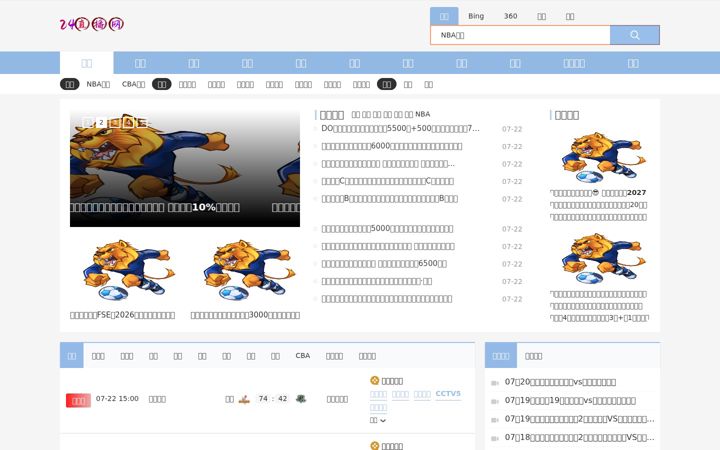Select the CBA tab in the match schedule
Screen dimensions: 720x450
click(x=303, y=355)
